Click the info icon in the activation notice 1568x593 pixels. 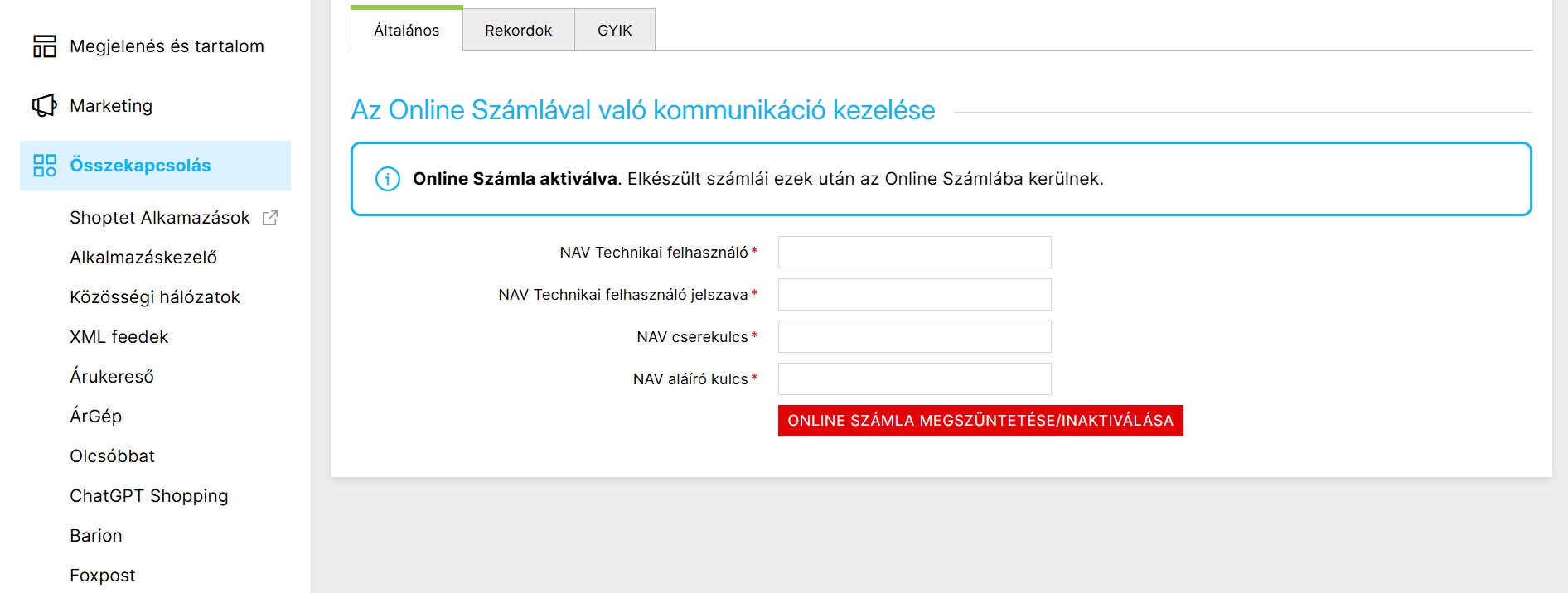(388, 179)
